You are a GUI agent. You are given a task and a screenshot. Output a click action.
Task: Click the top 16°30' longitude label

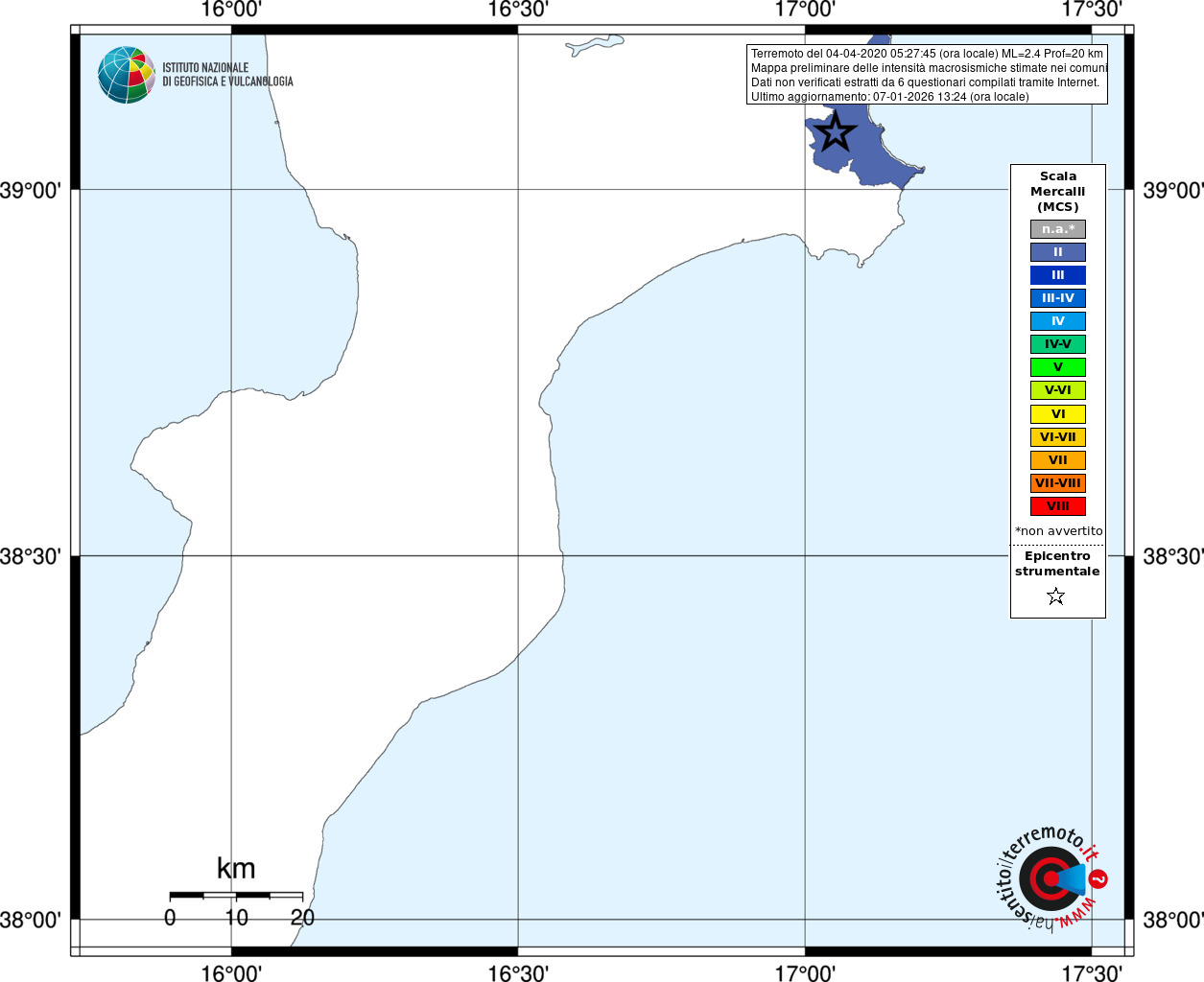(518, 11)
